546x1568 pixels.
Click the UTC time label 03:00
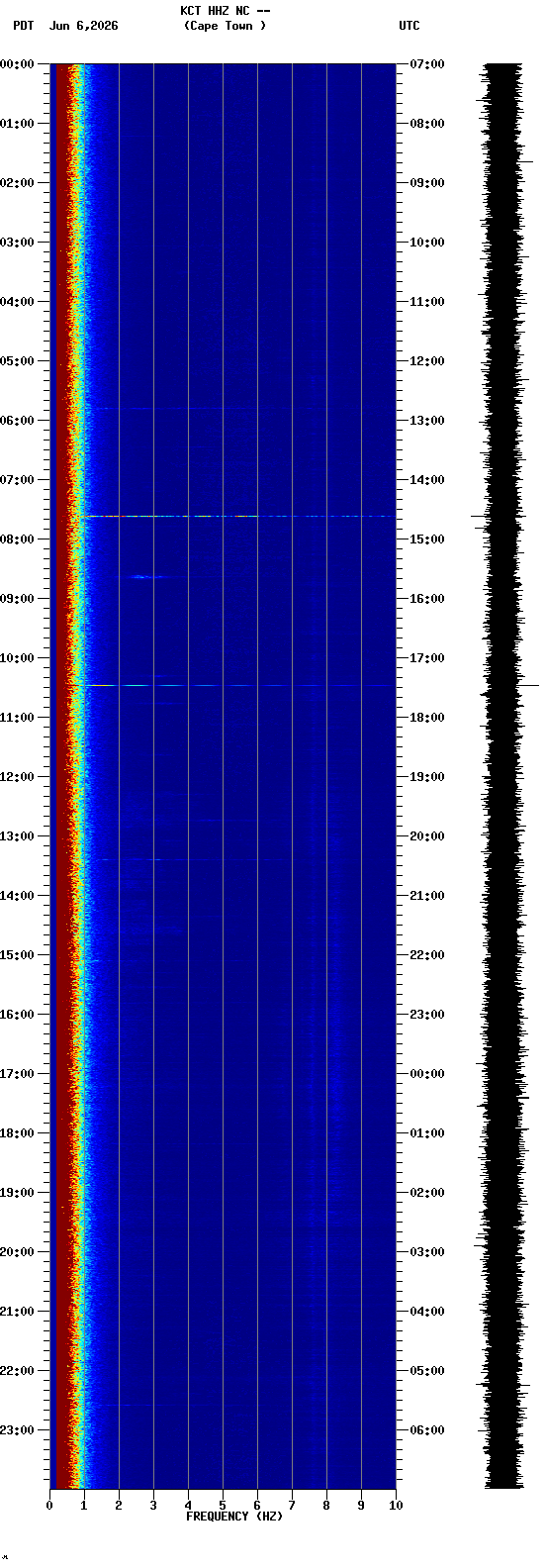point(427,1252)
